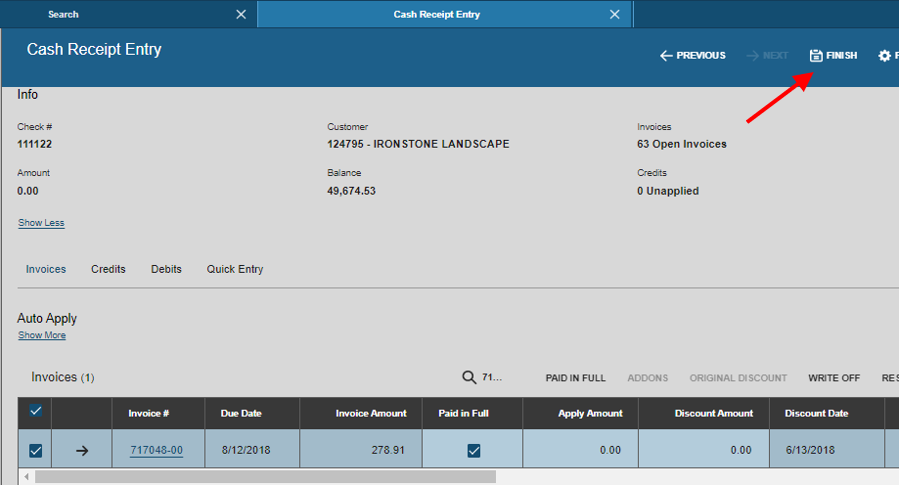Click the invoice search magnifier icon

coord(469,377)
